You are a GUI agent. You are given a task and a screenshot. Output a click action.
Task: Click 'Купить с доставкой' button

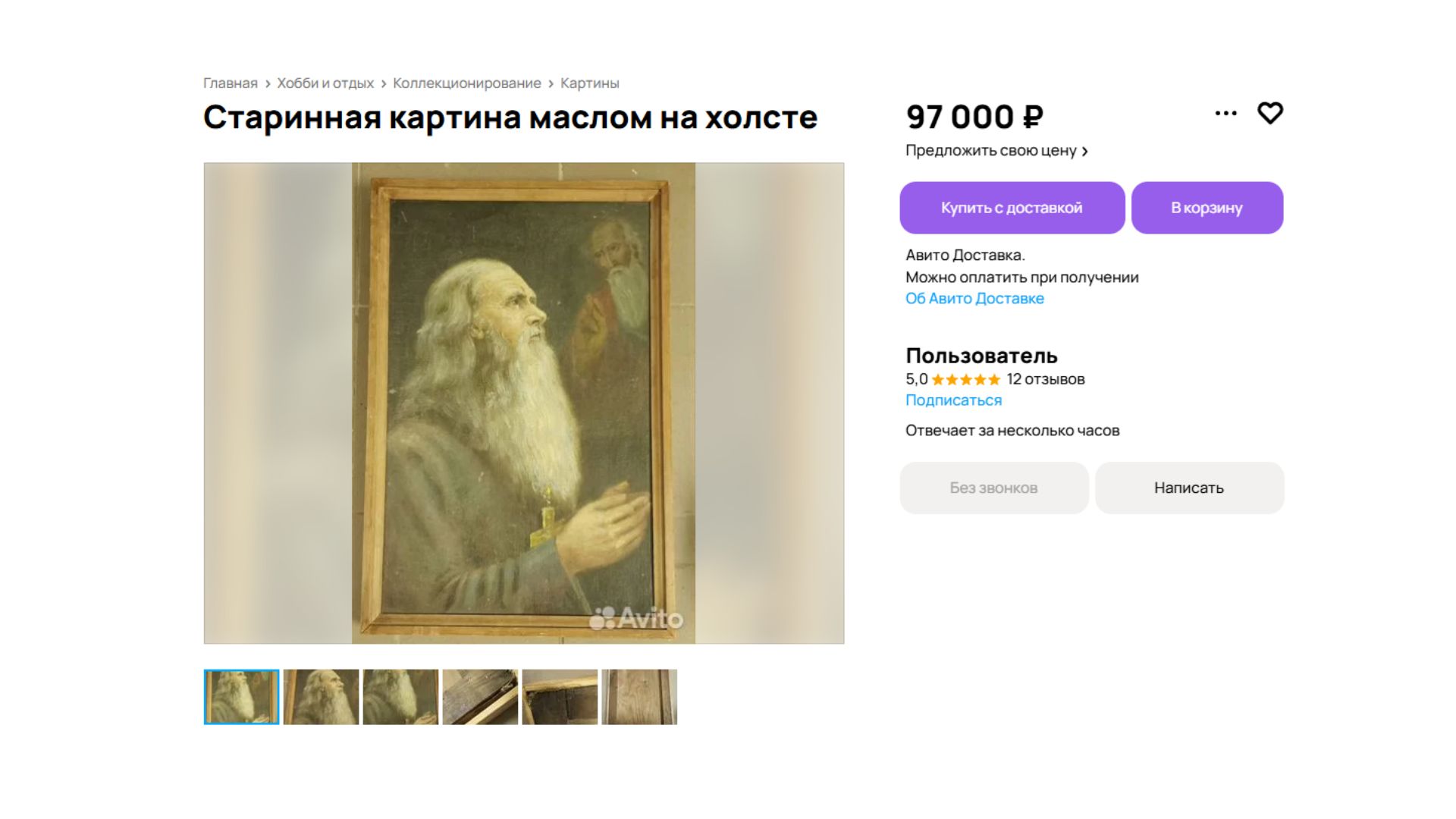pos(1012,208)
